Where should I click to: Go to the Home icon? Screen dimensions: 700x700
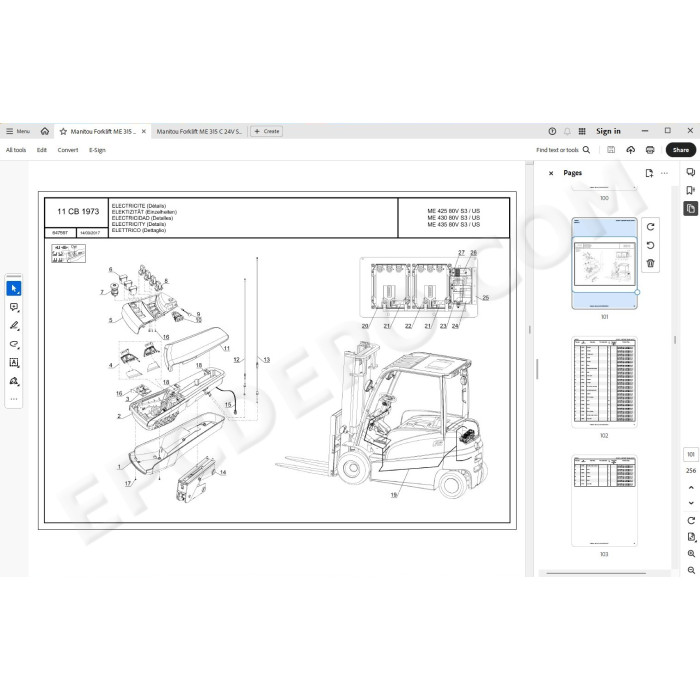click(x=45, y=131)
